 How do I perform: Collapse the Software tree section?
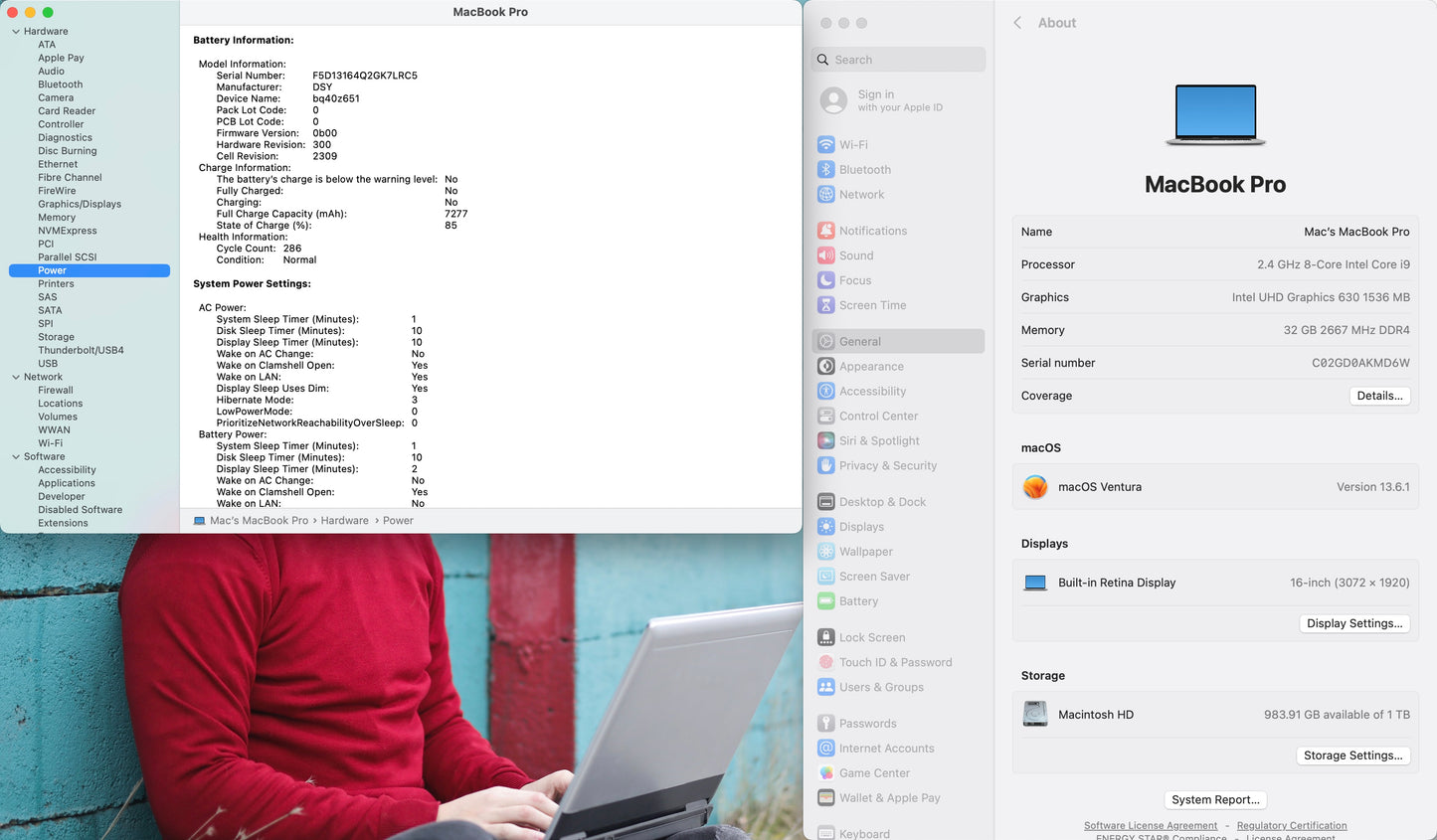pos(16,457)
